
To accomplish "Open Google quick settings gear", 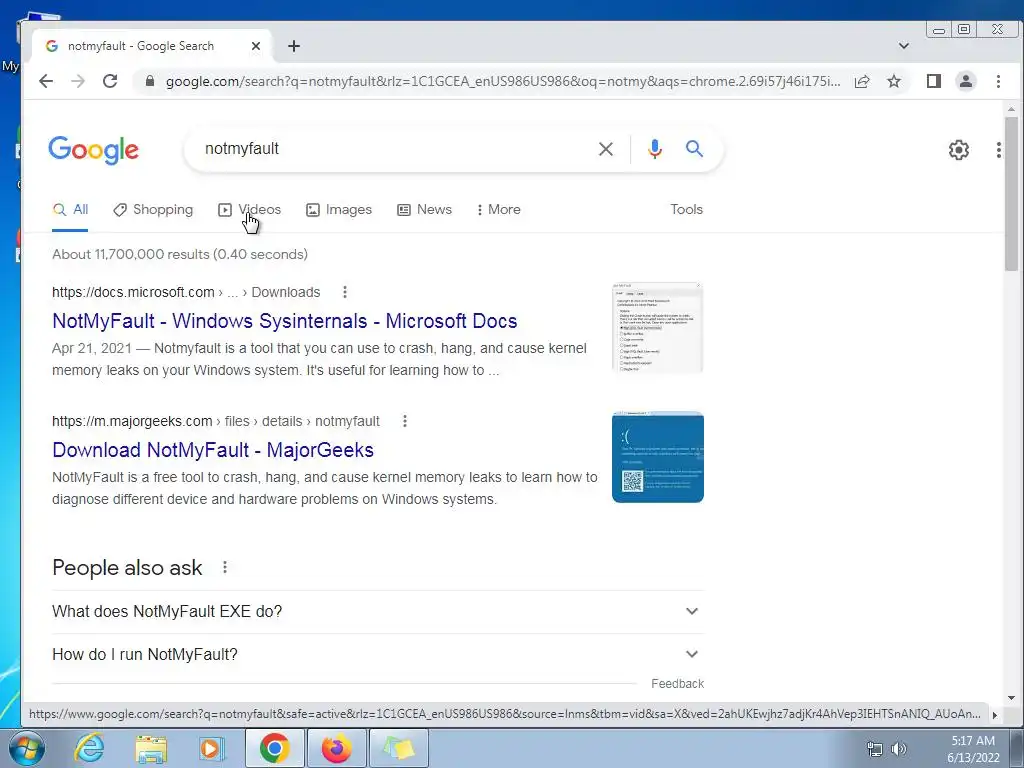I will [959, 150].
